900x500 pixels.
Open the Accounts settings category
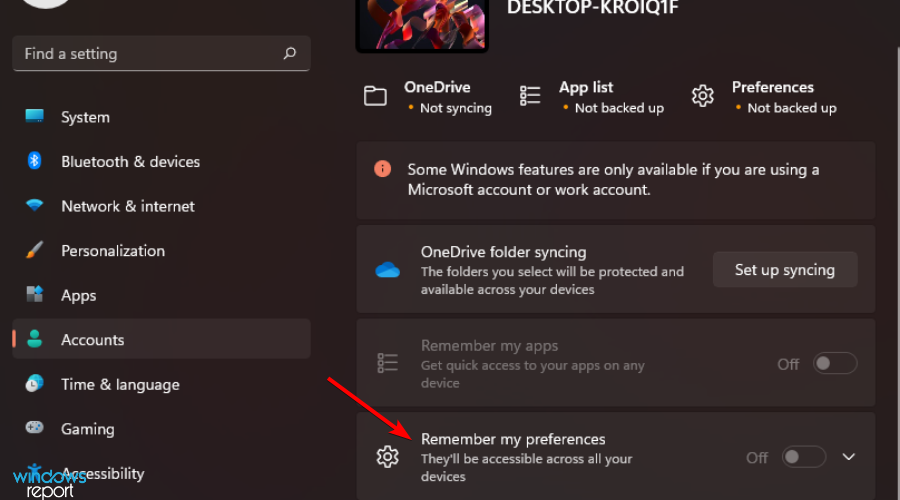(x=92, y=340)
